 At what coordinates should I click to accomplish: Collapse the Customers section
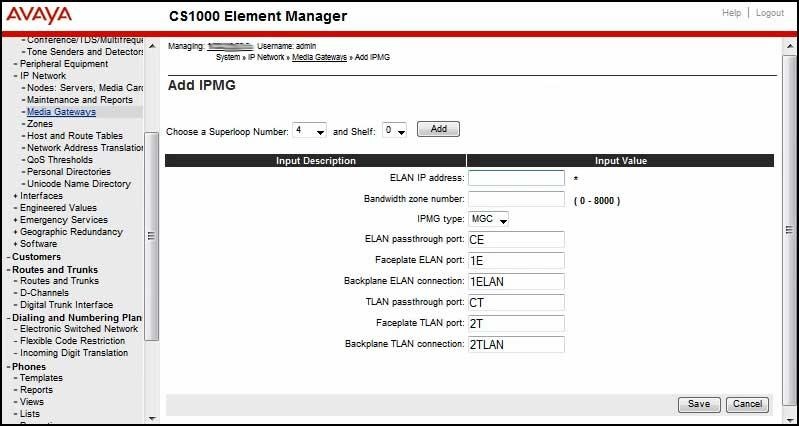pos(9,257)
